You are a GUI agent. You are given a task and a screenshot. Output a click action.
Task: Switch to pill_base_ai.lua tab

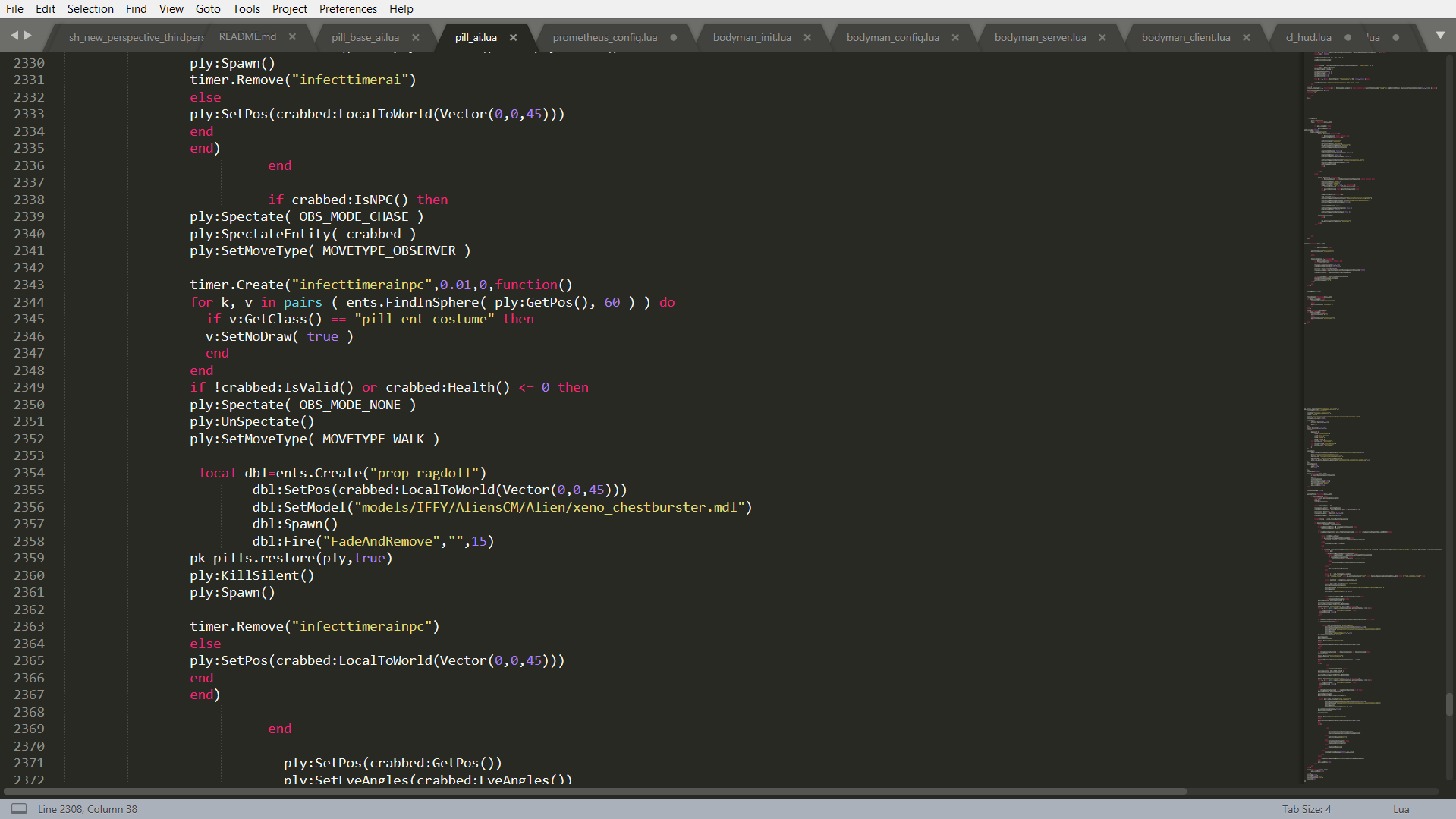coord(365,37)
